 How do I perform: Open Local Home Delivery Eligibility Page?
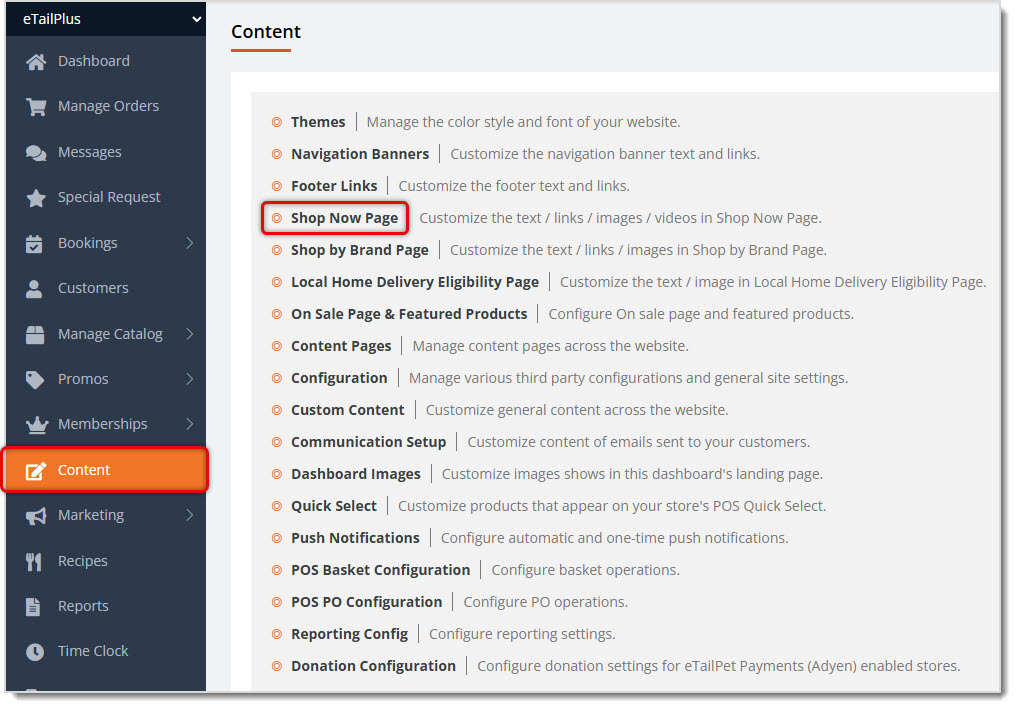click(415, 282)
